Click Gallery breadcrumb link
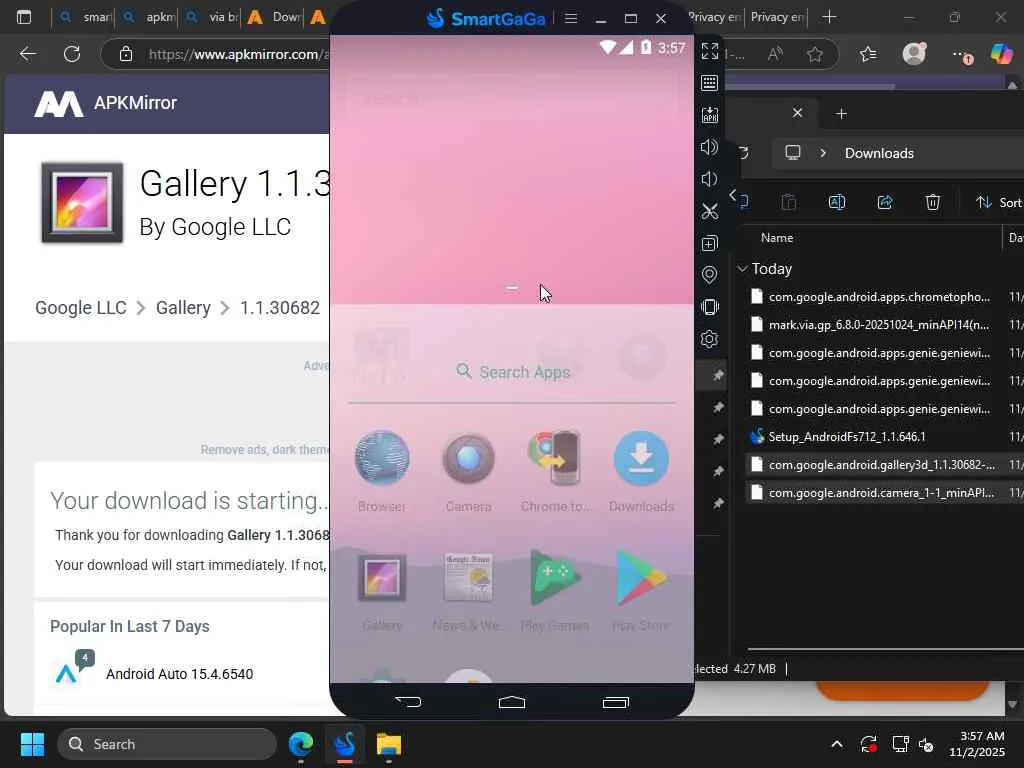The width and height of the screenshot is (1024, 768). (x=183, y=308)
